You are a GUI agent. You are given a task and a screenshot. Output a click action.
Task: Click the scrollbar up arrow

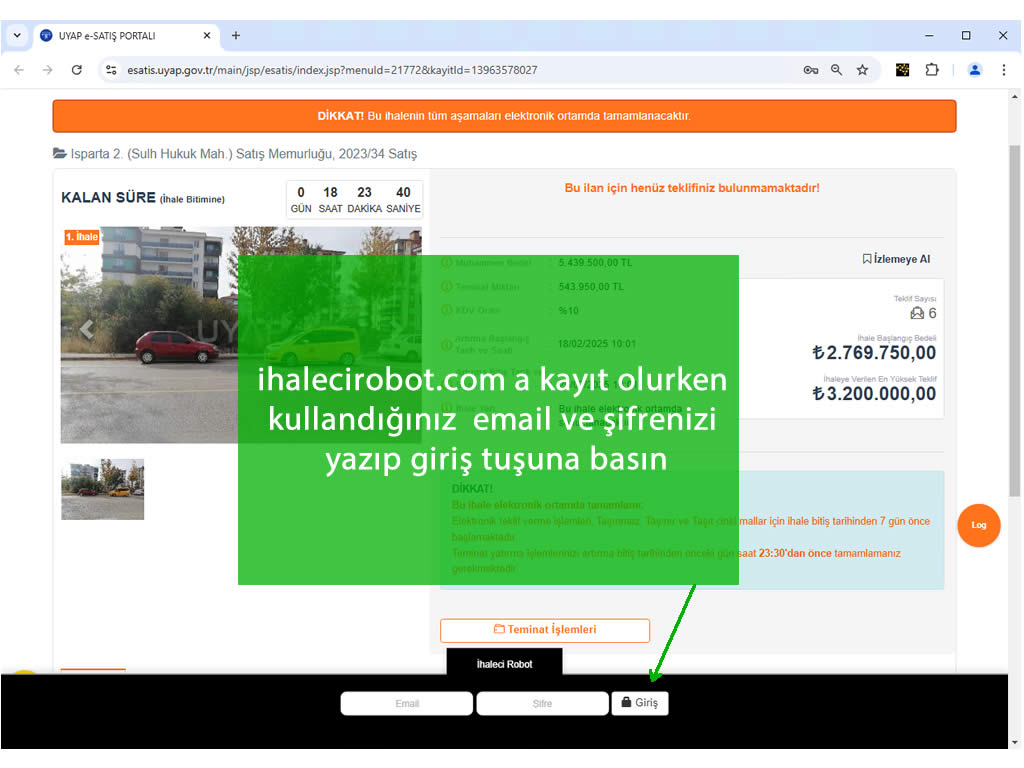pyautogui.click(x=1014, y=97)
